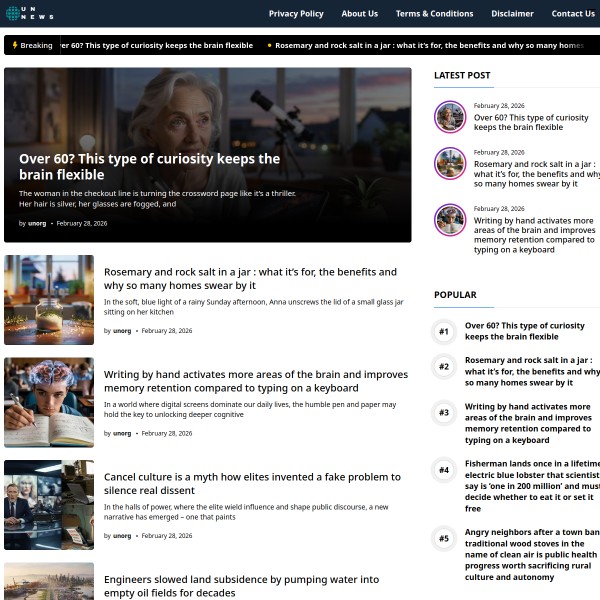Open the Contact Us page

[x=573, y=14]
